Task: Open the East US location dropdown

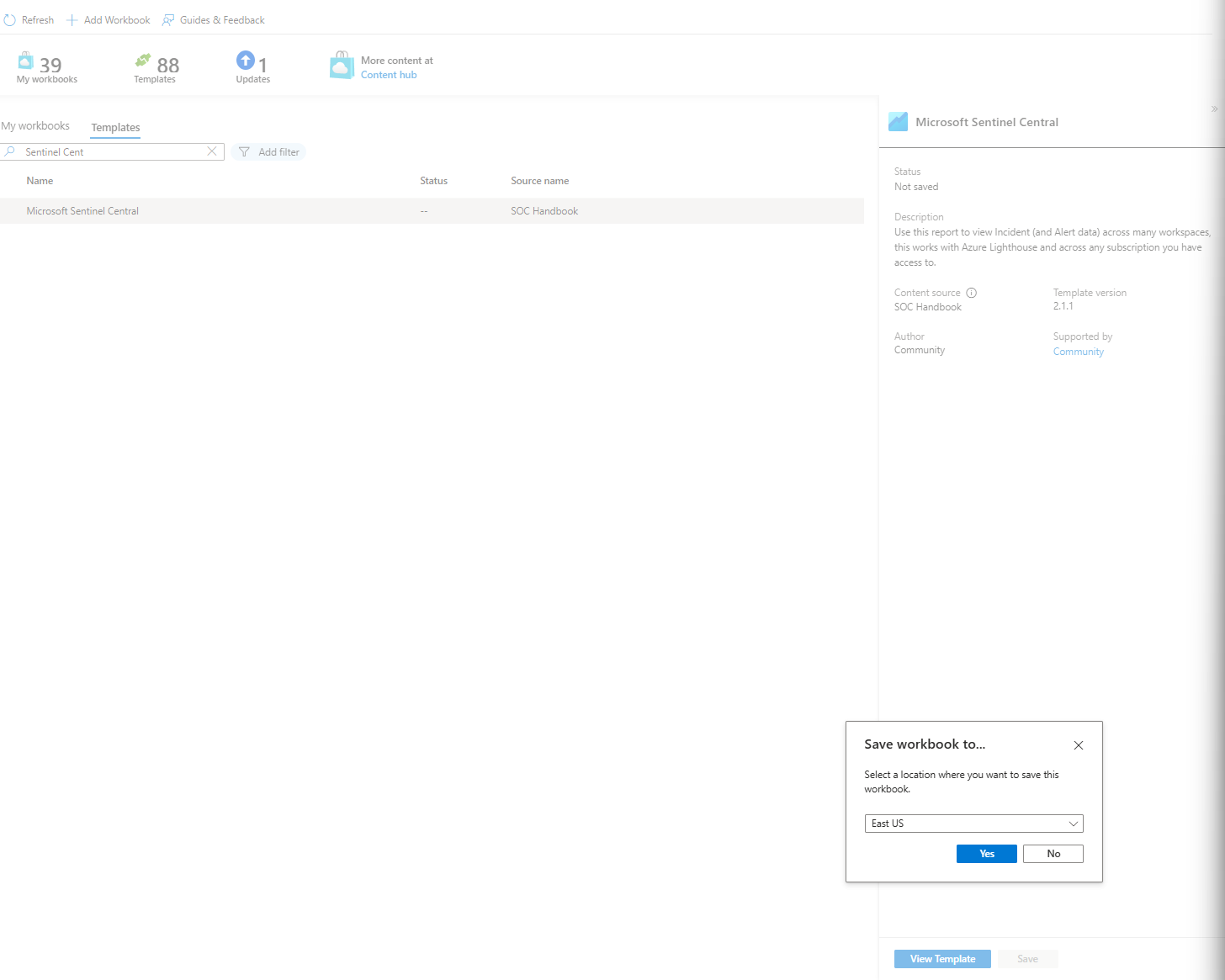Action: click(973, 824)
